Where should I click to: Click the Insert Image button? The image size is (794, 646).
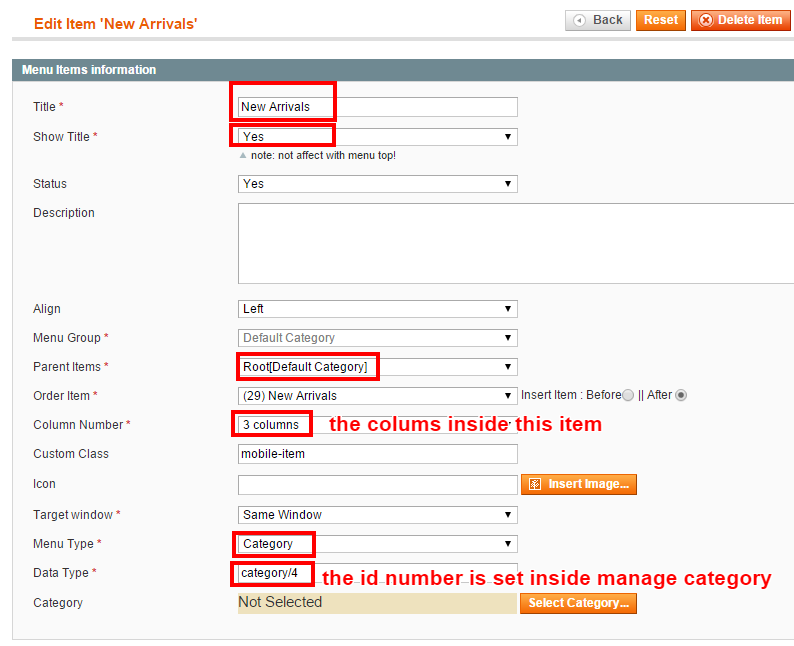[578, 484]
